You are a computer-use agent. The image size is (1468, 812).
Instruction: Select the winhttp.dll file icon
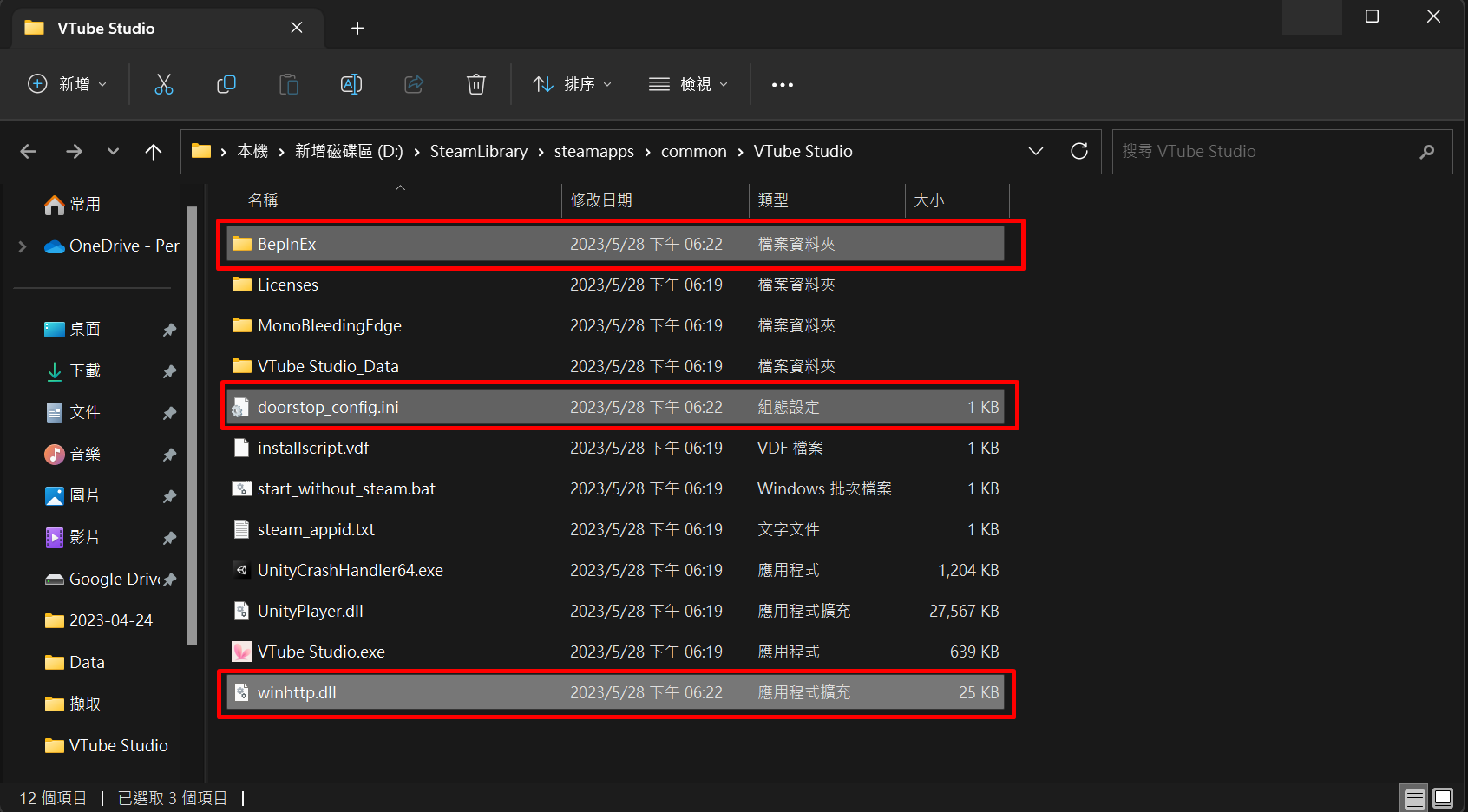point(242,692)
